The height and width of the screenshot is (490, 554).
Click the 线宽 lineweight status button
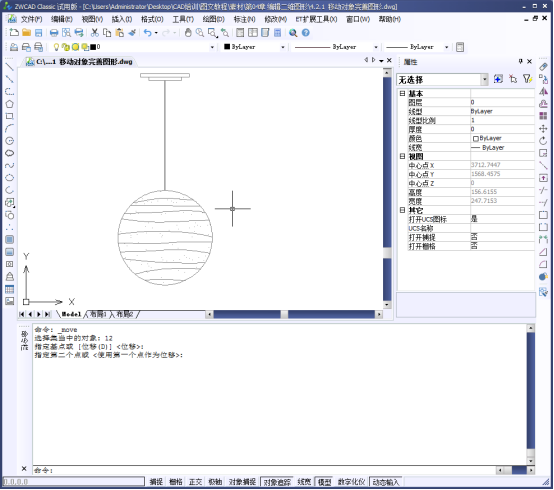(304, 482)
